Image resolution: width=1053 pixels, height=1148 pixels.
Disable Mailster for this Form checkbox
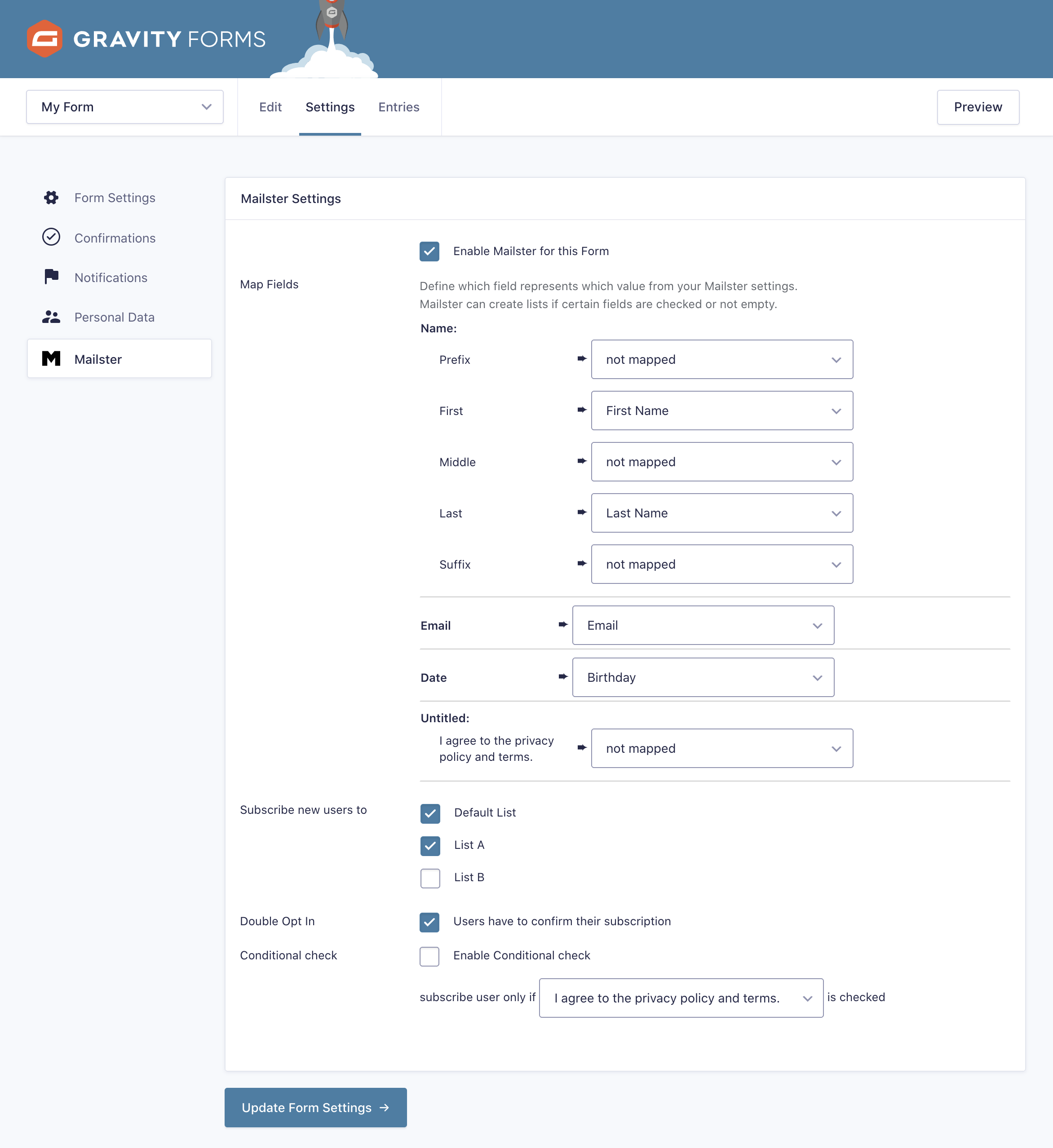point(429,251)
